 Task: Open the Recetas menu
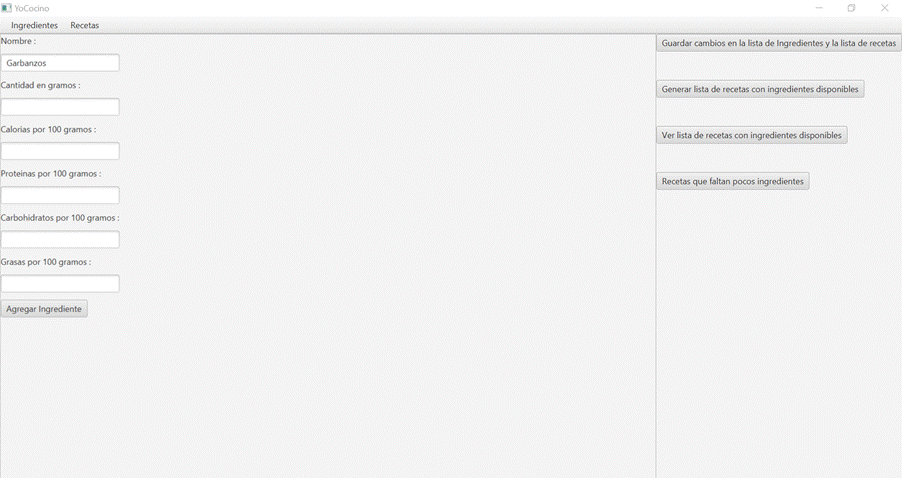(x=84, y=25)
